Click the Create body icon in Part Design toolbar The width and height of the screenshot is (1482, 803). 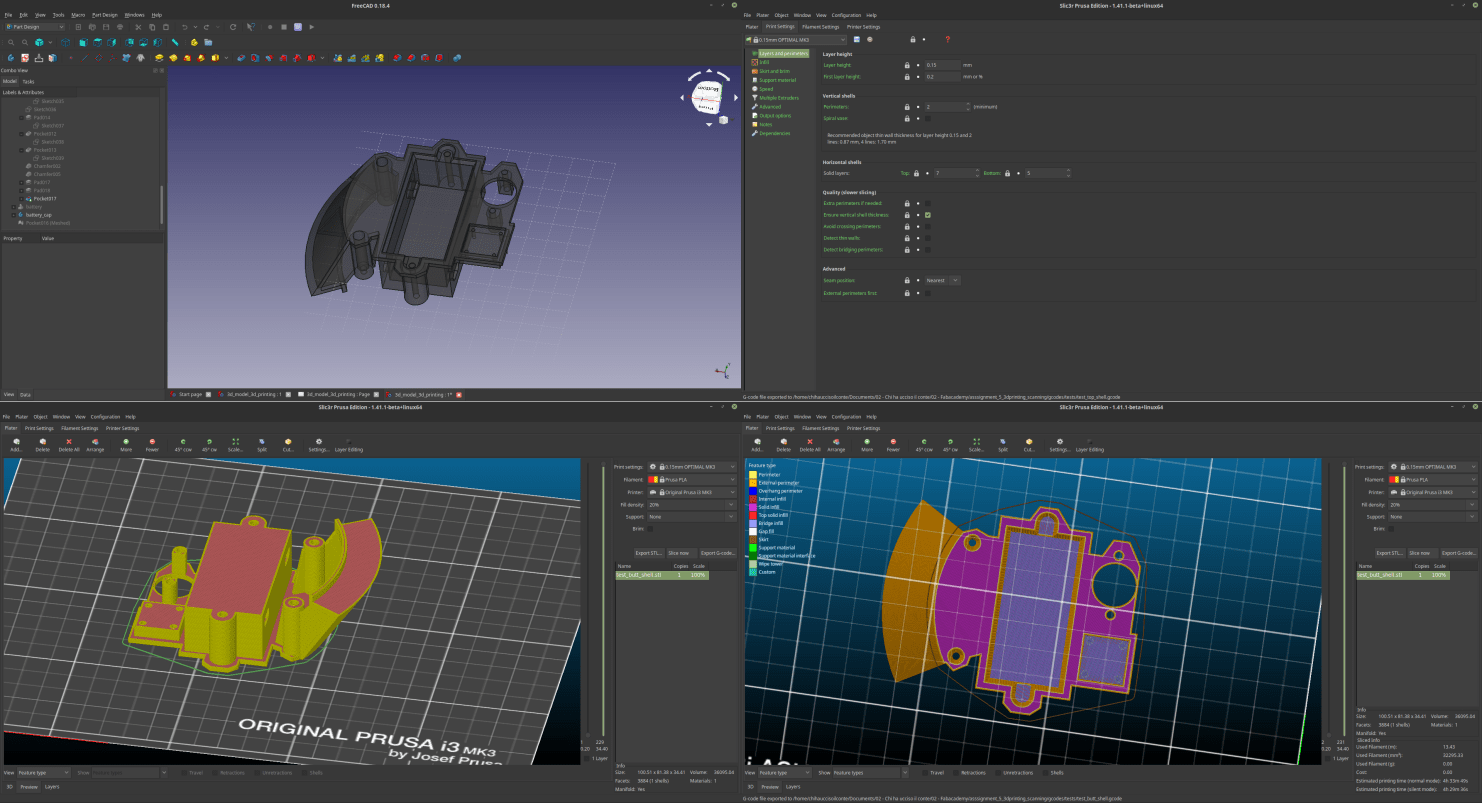coord(10,58)
